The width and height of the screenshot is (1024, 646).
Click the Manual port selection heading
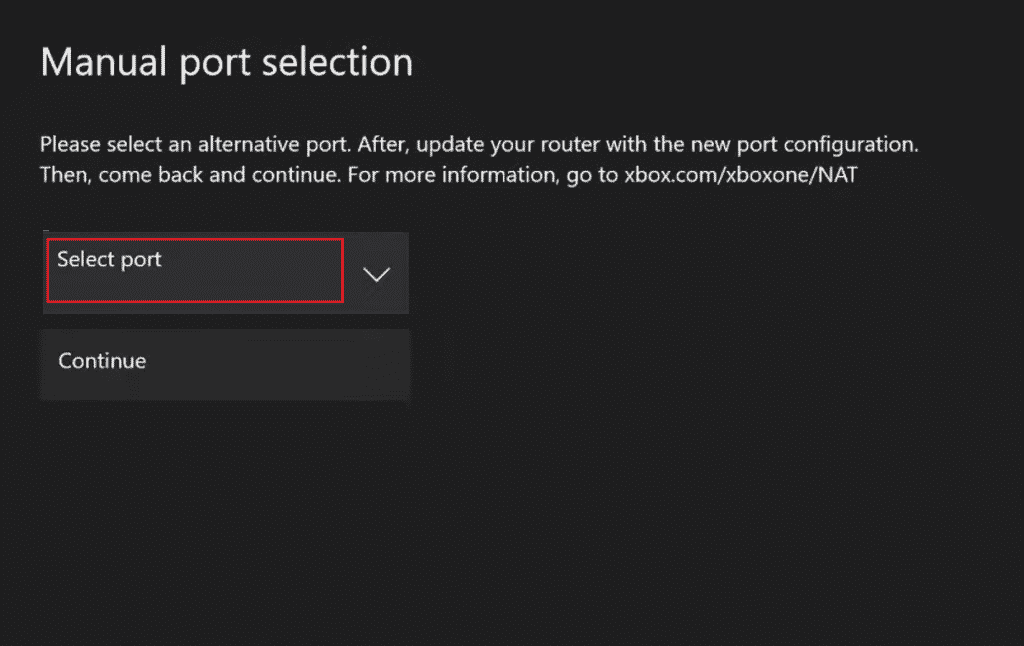click(x=227, y=62)
